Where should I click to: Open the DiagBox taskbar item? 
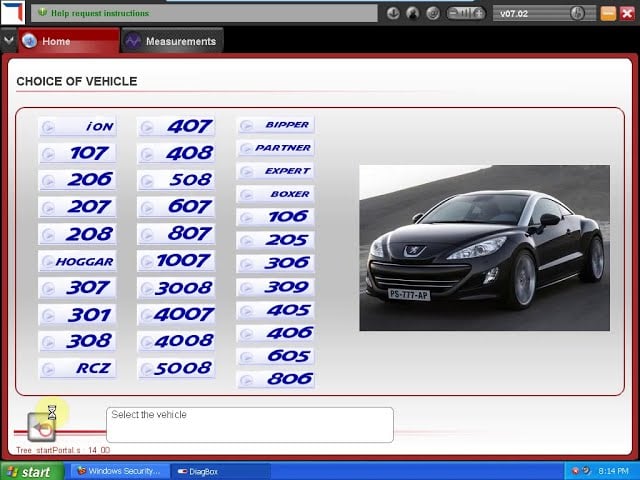(220, 471)
